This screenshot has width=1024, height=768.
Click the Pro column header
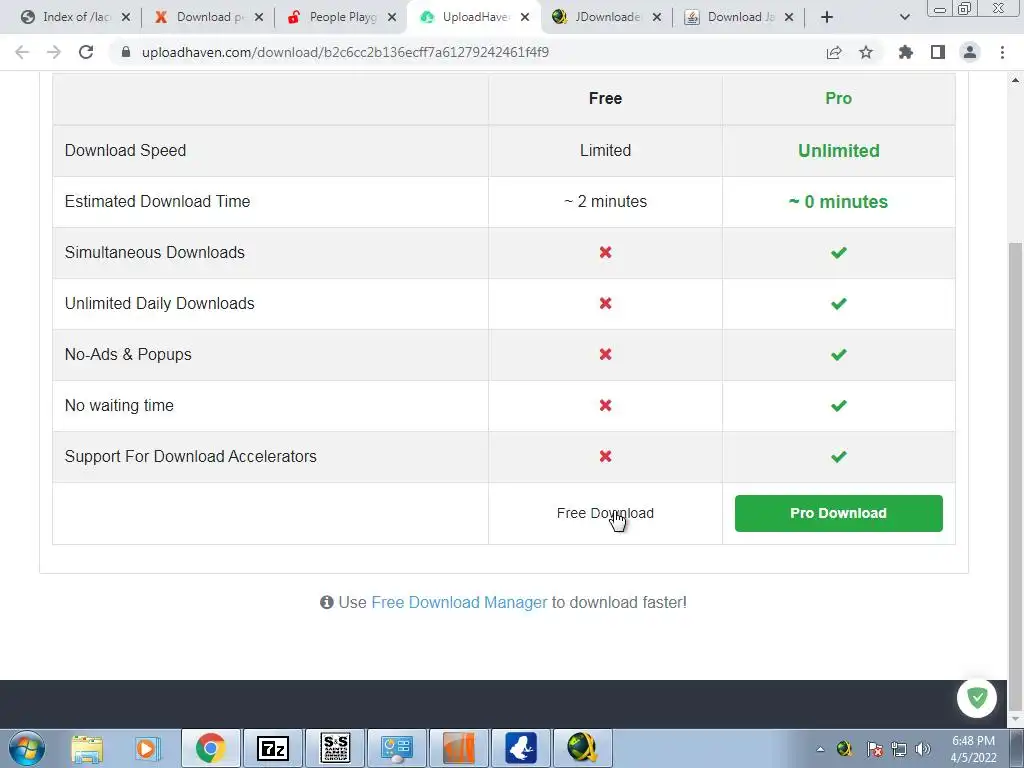(839, 99)
